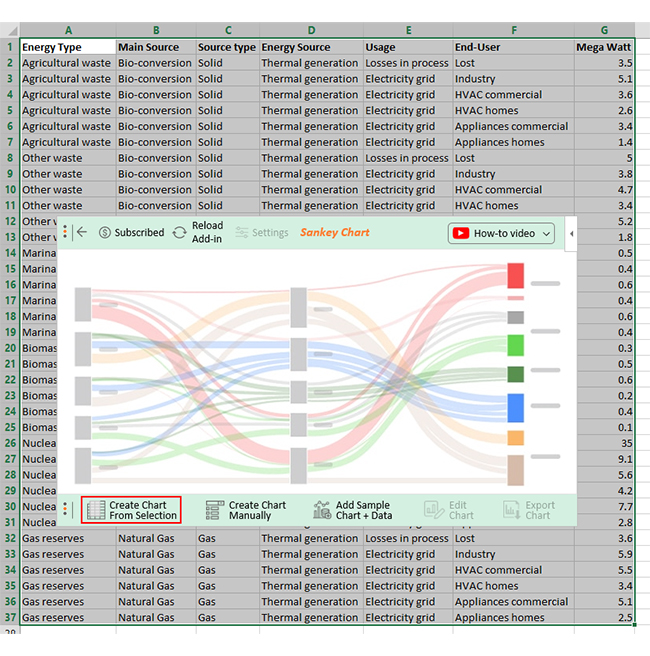The height and width of the screenshot is (656, 650).
Task: Select row 37 header
Action: pyautogui.click(x=10, y=617)
